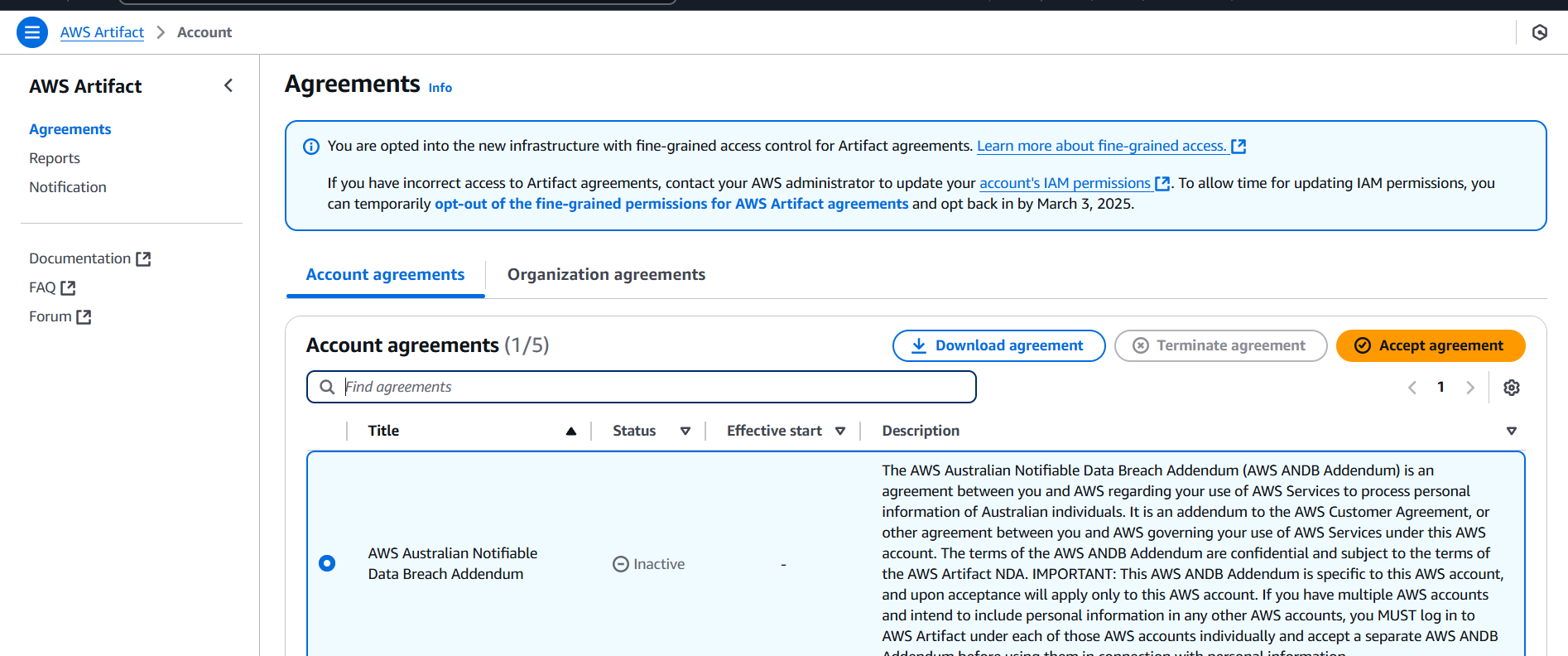Open the Info link next to Agreements
Image resolution: width=1568 pixels, height=656 pixels.
pos(440,88)
